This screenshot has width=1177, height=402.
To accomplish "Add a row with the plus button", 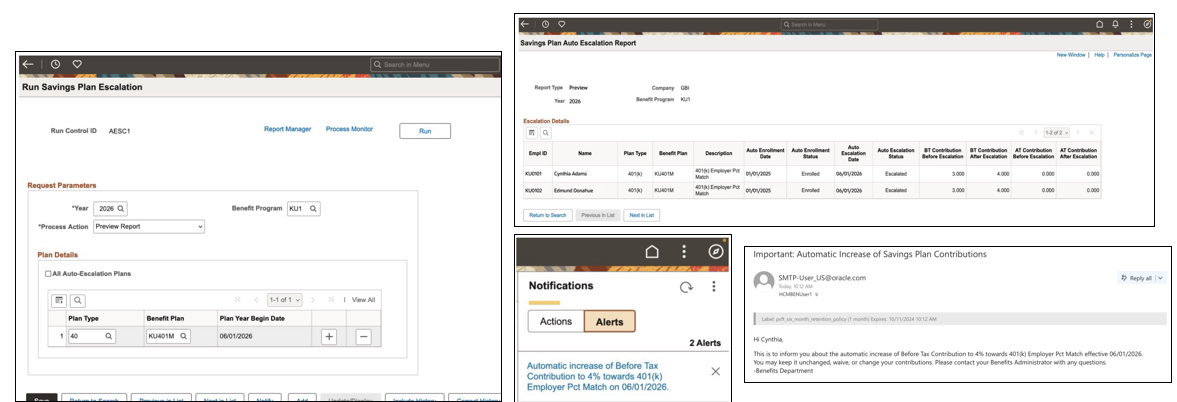I will pos(329,337).
